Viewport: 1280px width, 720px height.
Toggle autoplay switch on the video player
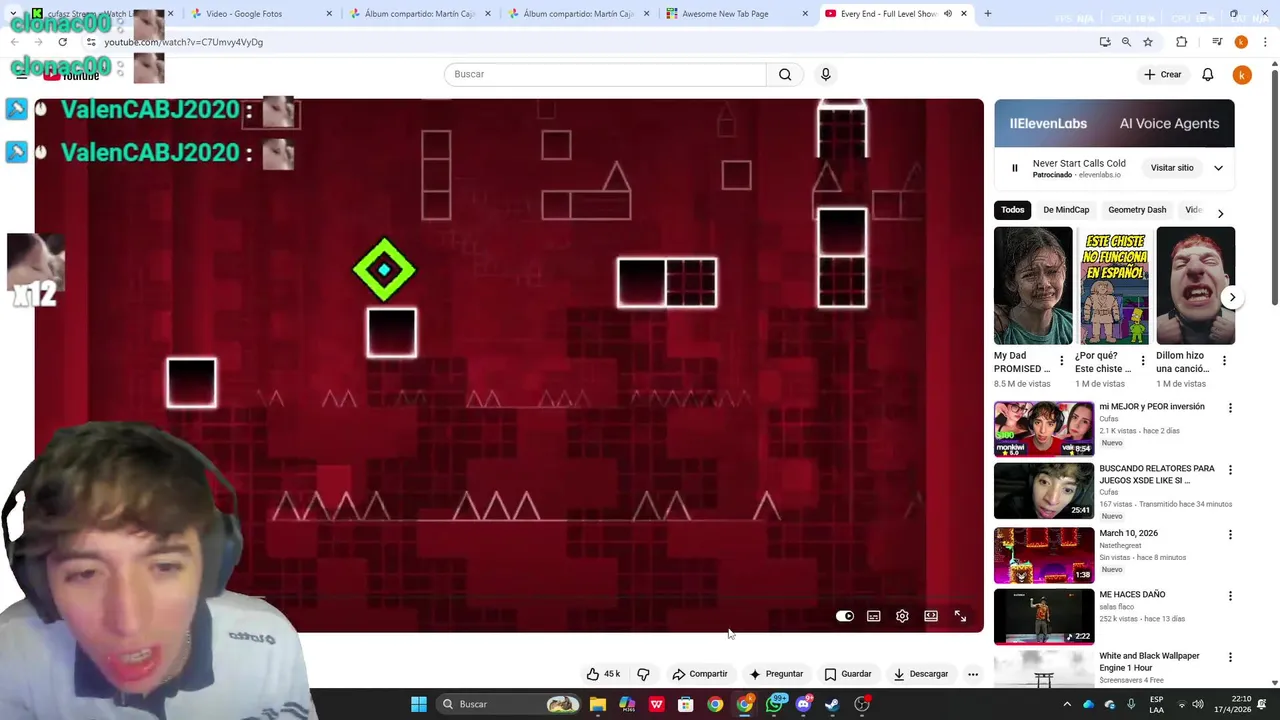[x=845, y=616]
